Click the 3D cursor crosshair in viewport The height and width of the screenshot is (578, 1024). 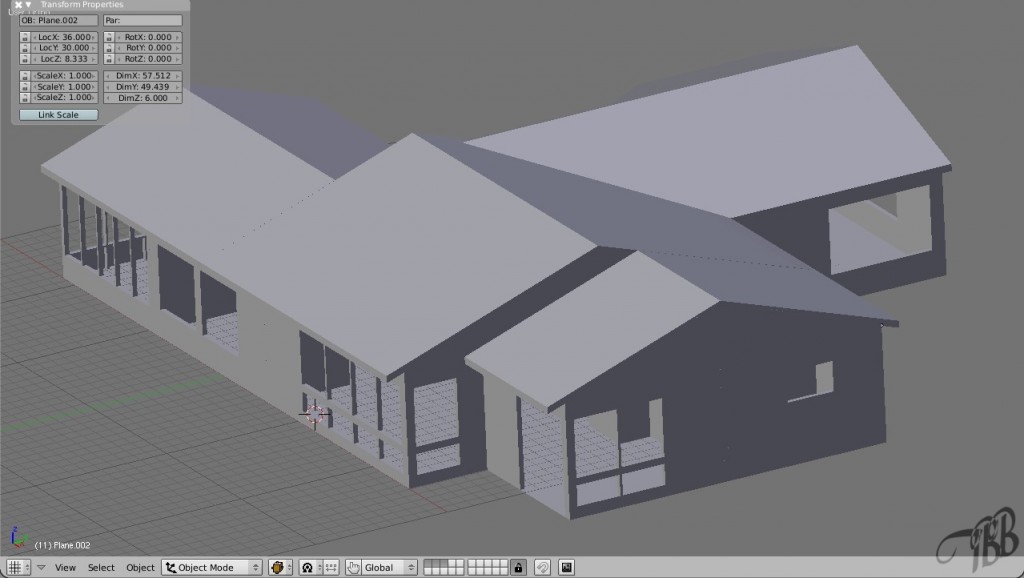click(315, 414)
